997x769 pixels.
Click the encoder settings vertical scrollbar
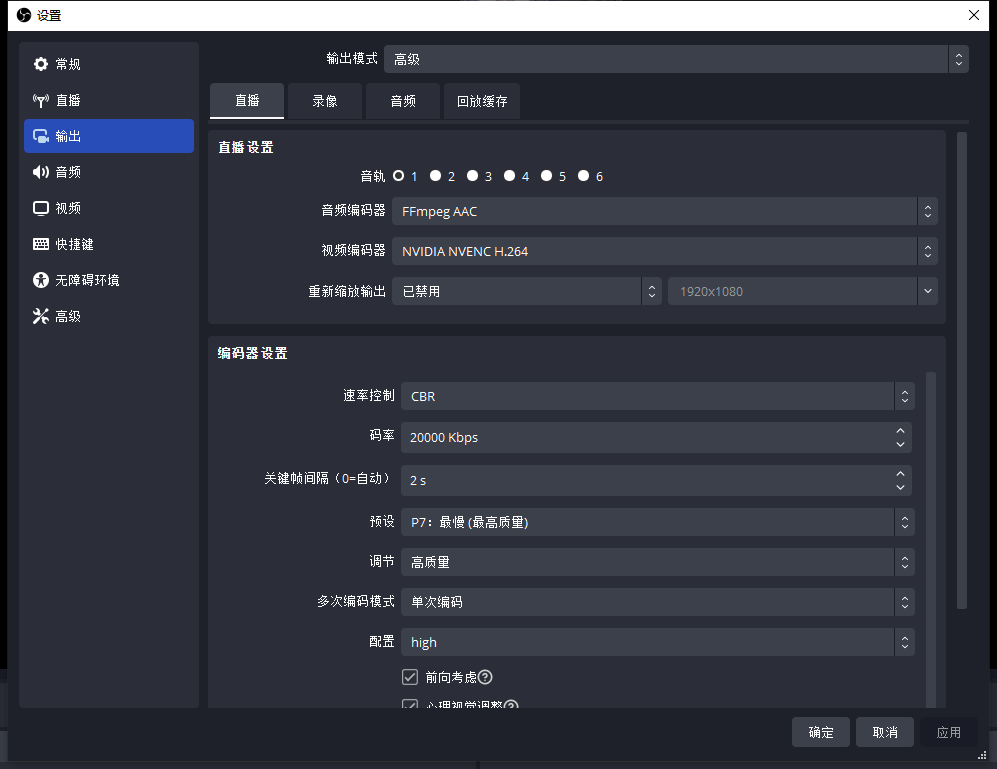931,540
